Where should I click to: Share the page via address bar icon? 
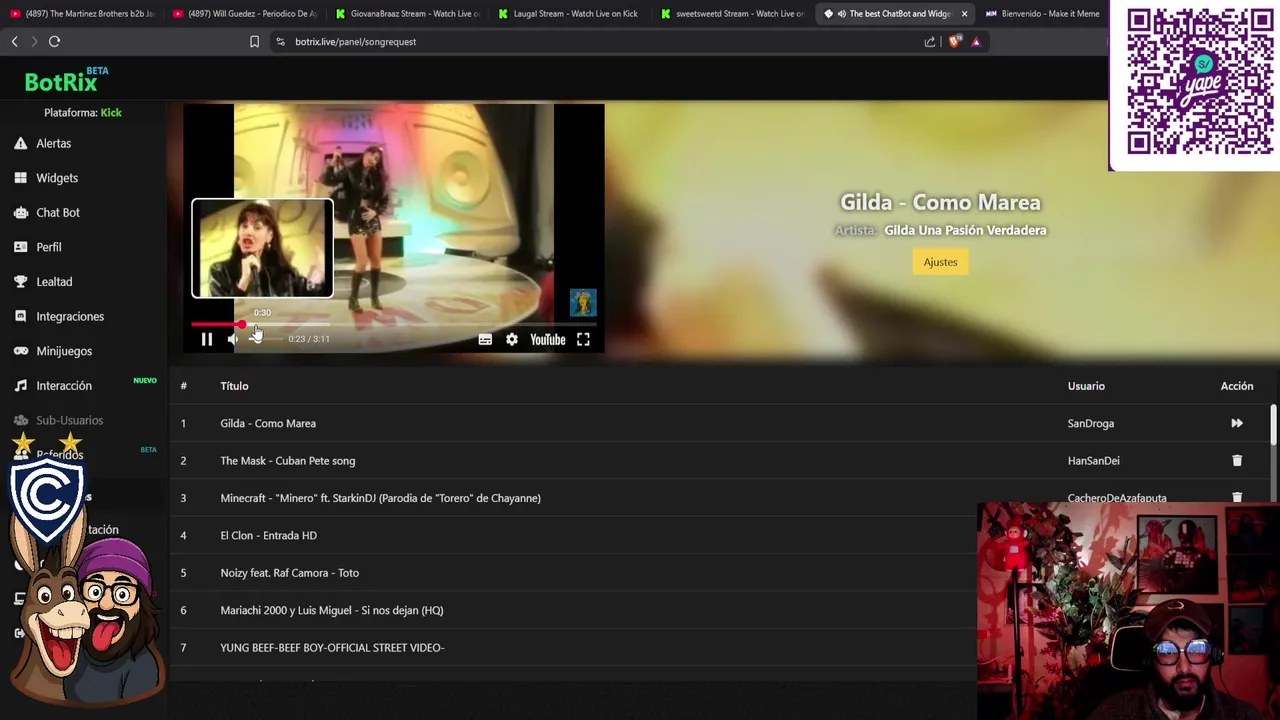point(930,42)
